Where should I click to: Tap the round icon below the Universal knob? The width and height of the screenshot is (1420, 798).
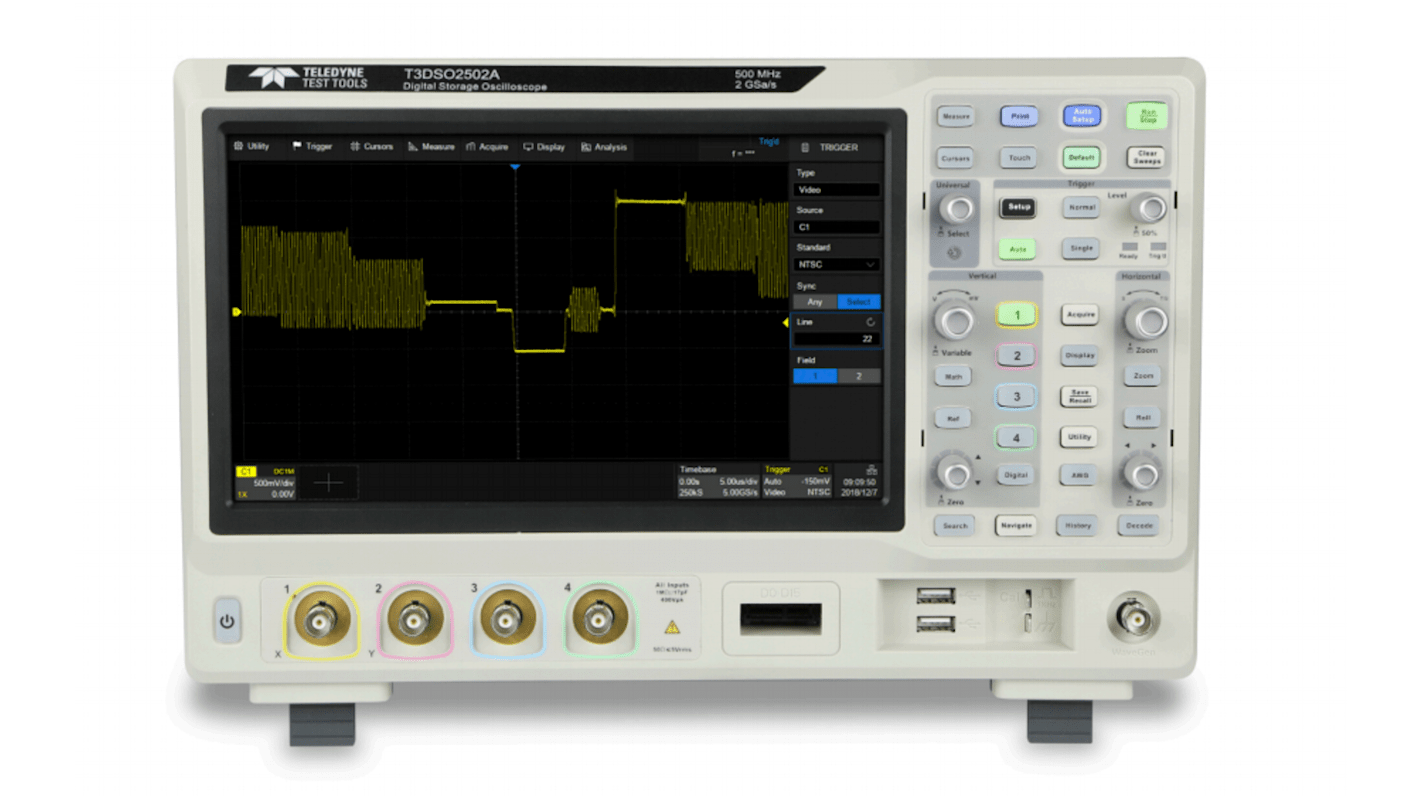[954, 253]
